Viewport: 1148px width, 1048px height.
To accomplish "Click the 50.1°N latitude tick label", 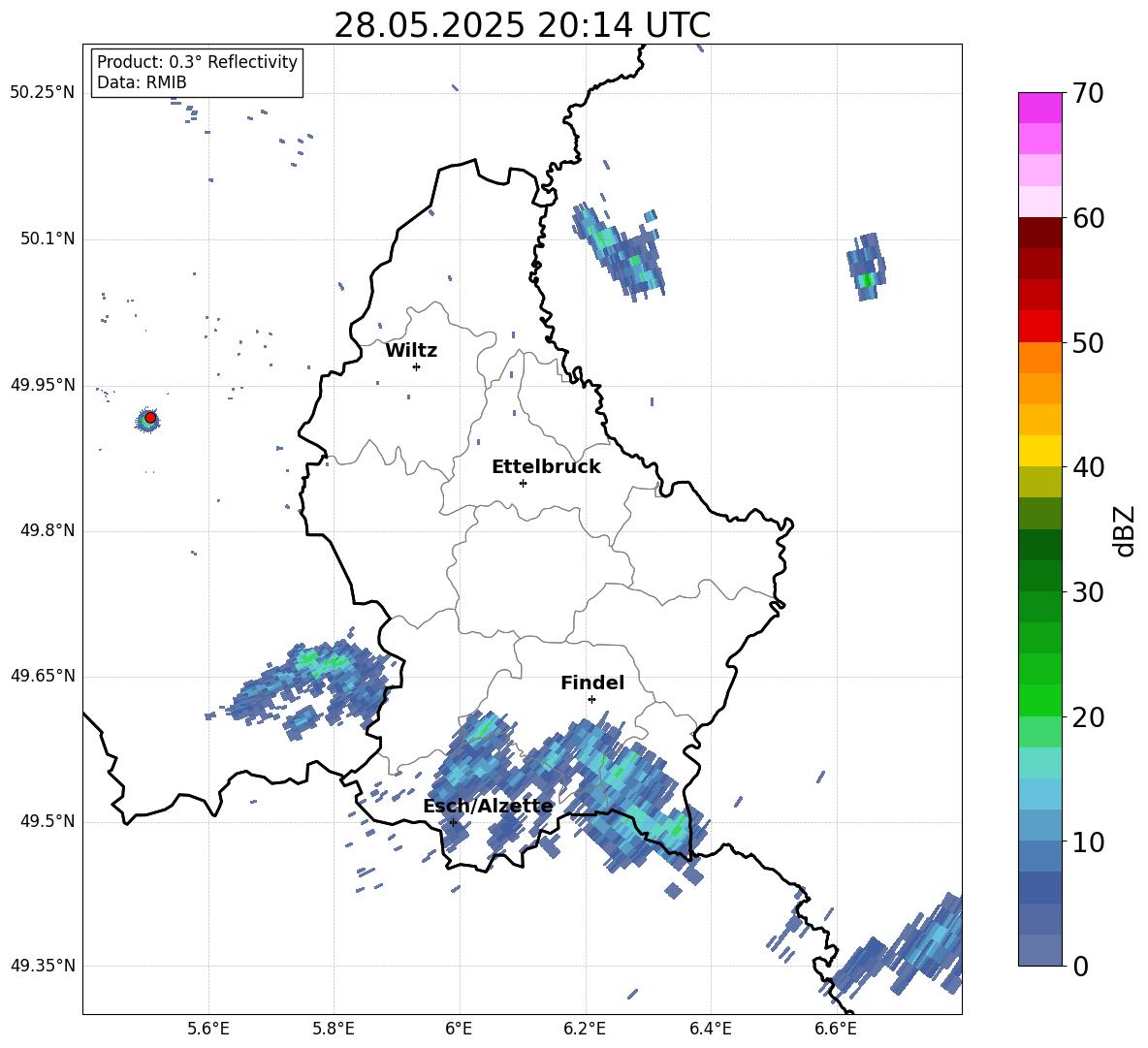I will point(48,239).
